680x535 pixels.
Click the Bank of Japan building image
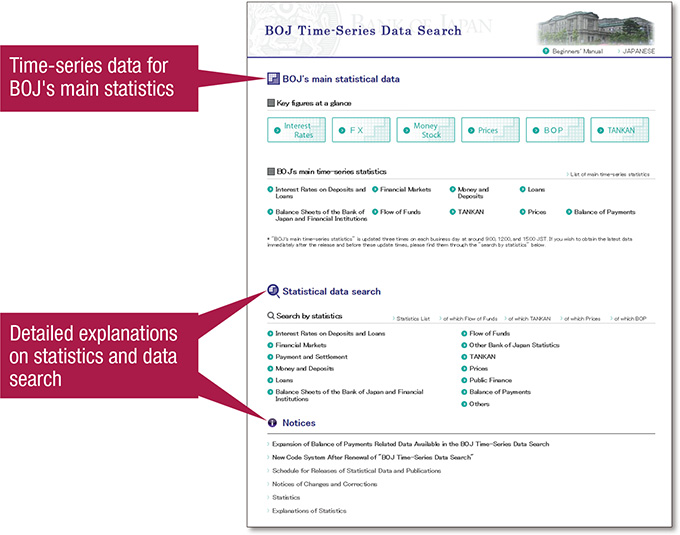(x=596, y=28)
